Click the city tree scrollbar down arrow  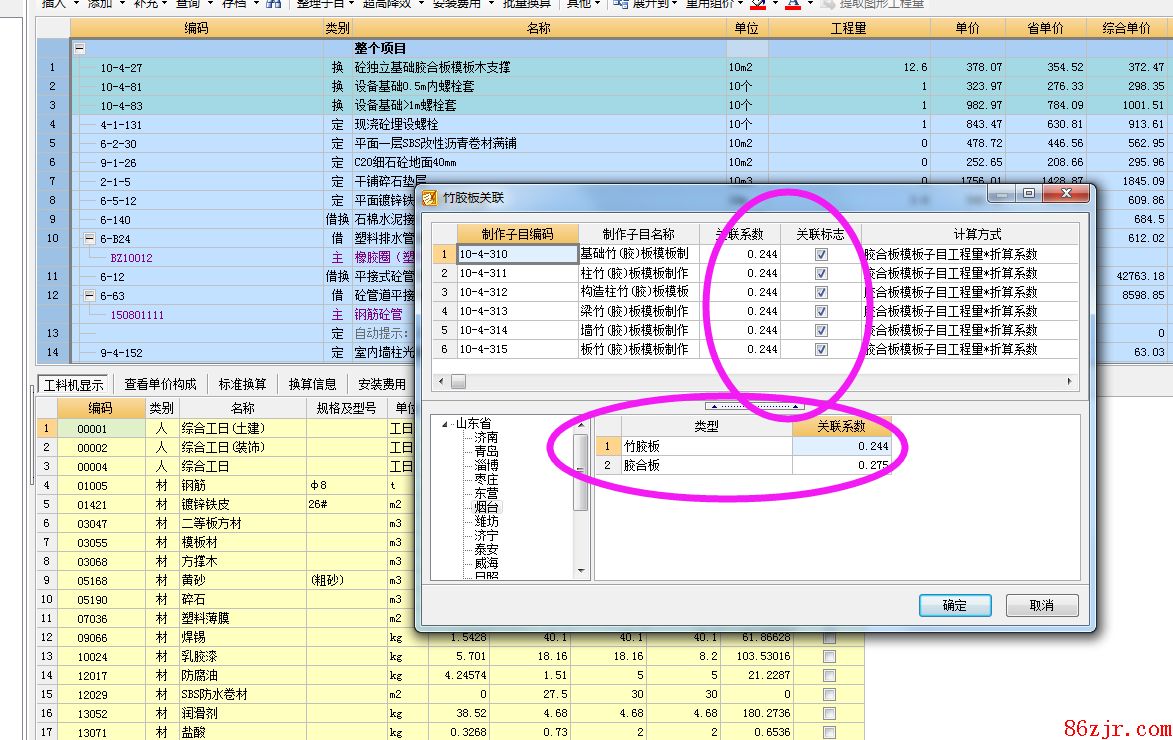tap(580, 571)
